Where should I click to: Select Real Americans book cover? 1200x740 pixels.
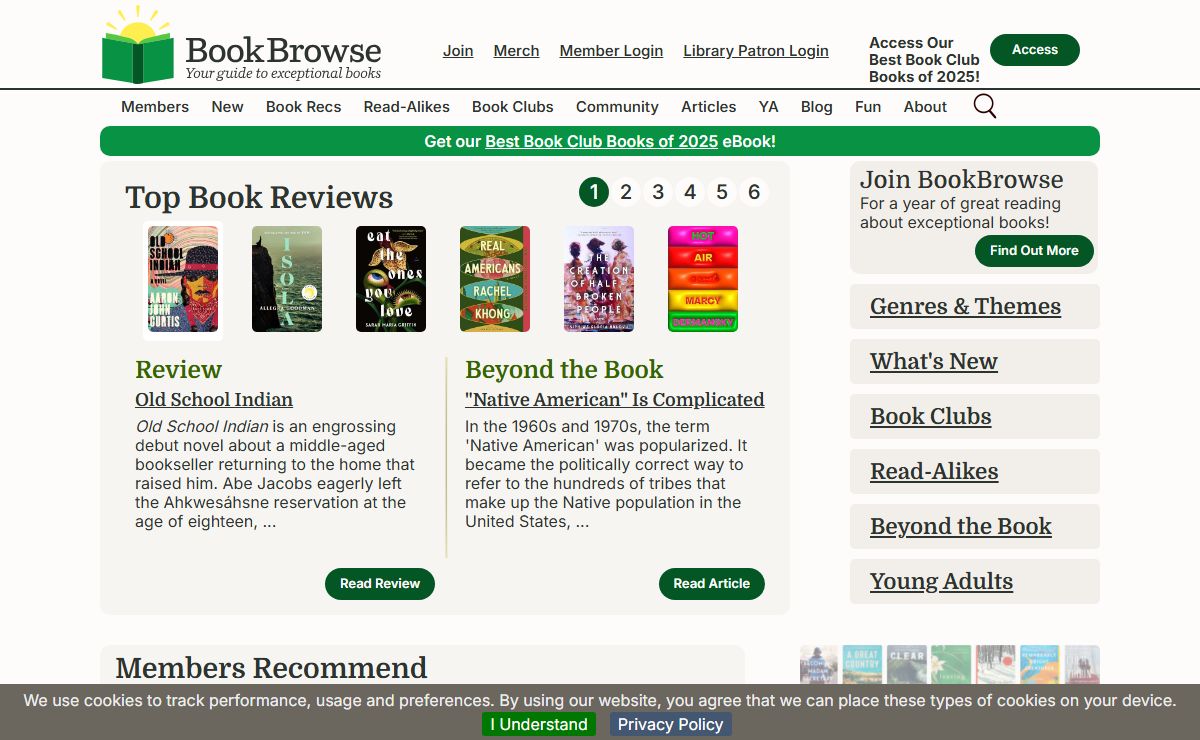(x=495, y=279)
